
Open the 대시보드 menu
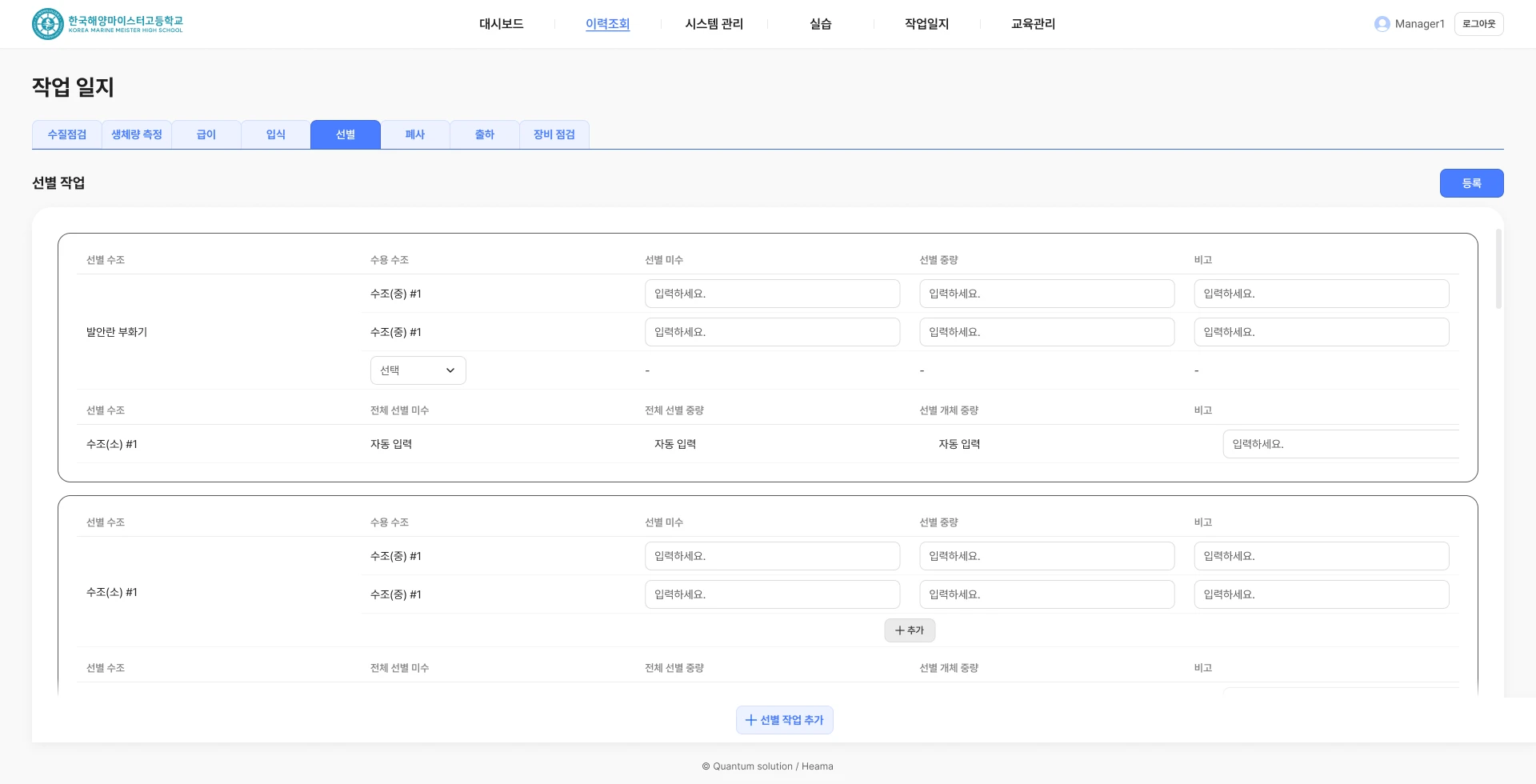(x=501, y=24)
